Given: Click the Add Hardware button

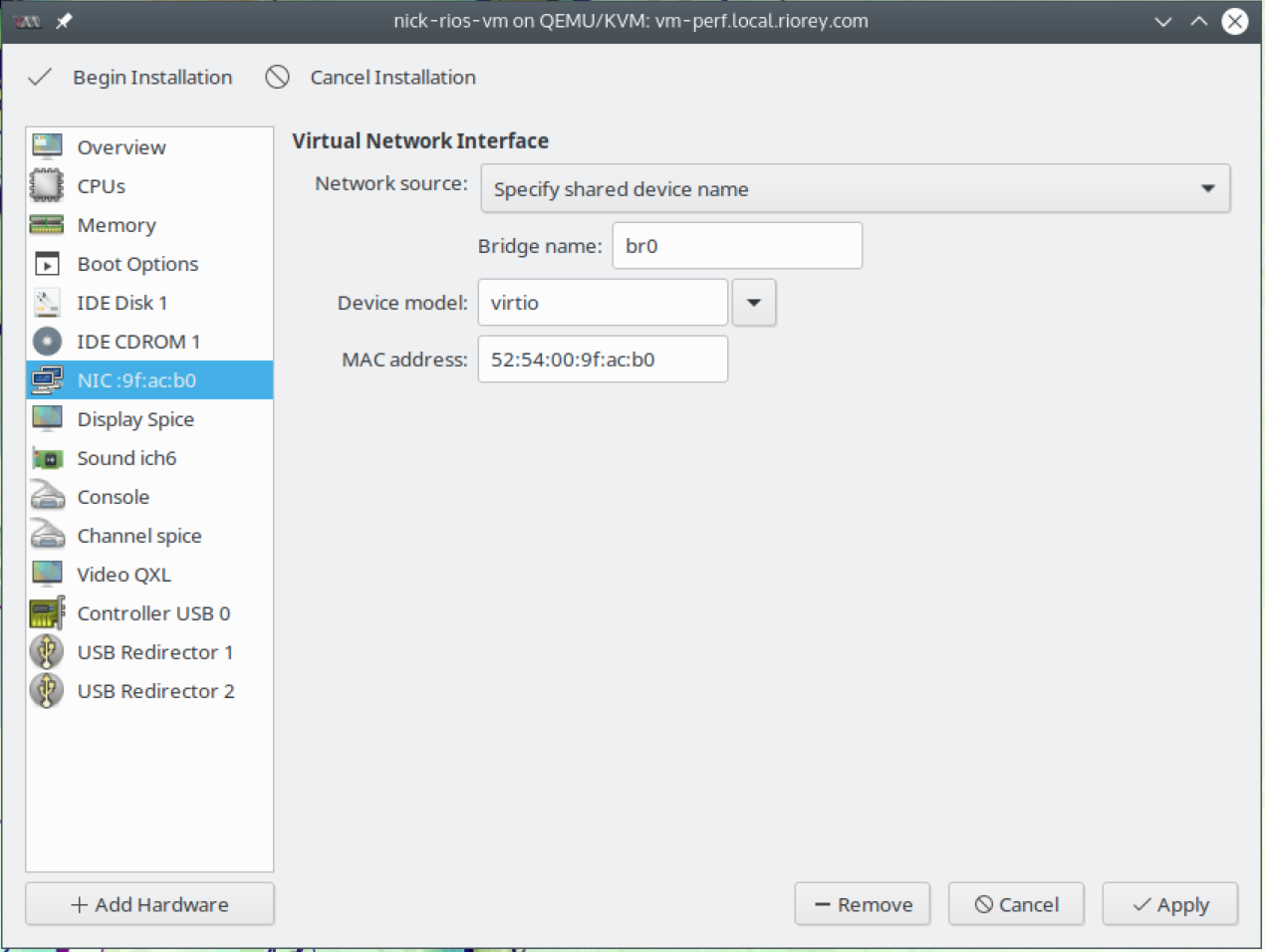Looking at the screenshot, I should [x=149, y=904].
